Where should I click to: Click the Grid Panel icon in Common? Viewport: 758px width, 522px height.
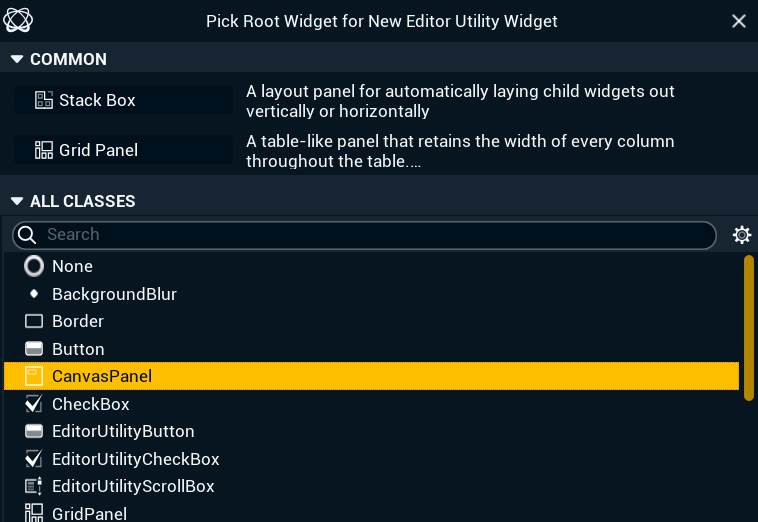tap(43, 150)
